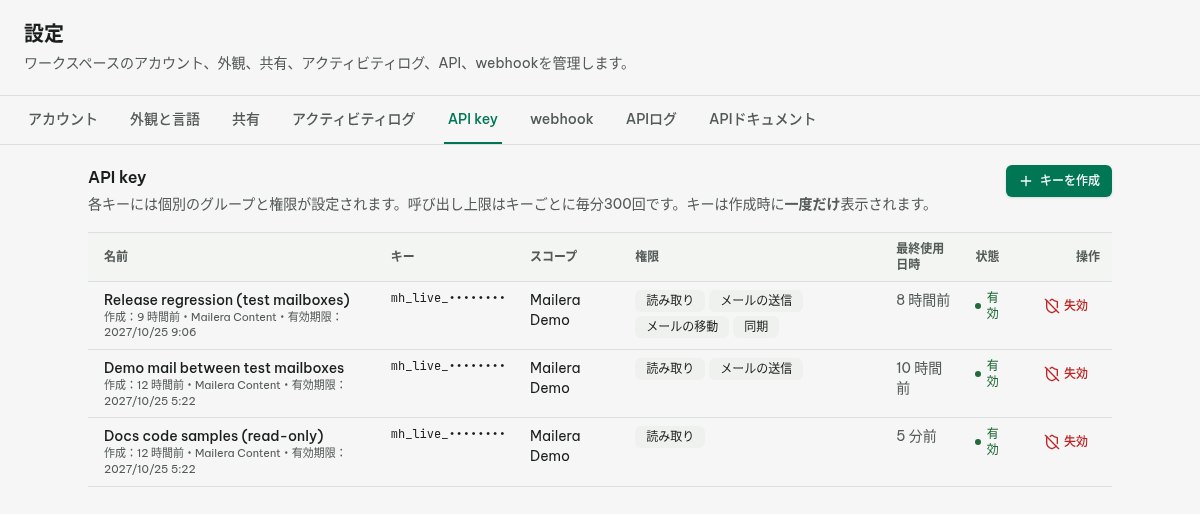The height and width of the screenshot is (514, 1200).
Task: Click masked key of Release regression row
Action: tap(448, 298)
